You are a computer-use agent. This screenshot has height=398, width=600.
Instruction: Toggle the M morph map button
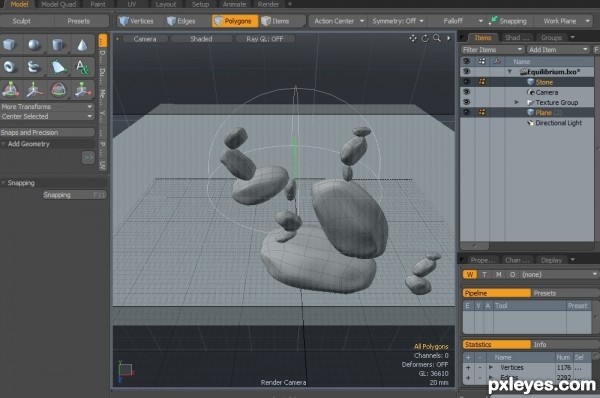(499, 274)
